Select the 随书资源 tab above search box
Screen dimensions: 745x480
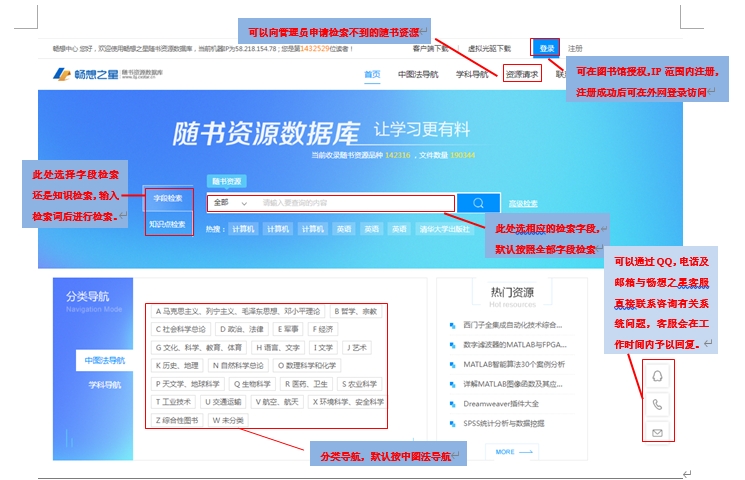[x=227, y=181]
